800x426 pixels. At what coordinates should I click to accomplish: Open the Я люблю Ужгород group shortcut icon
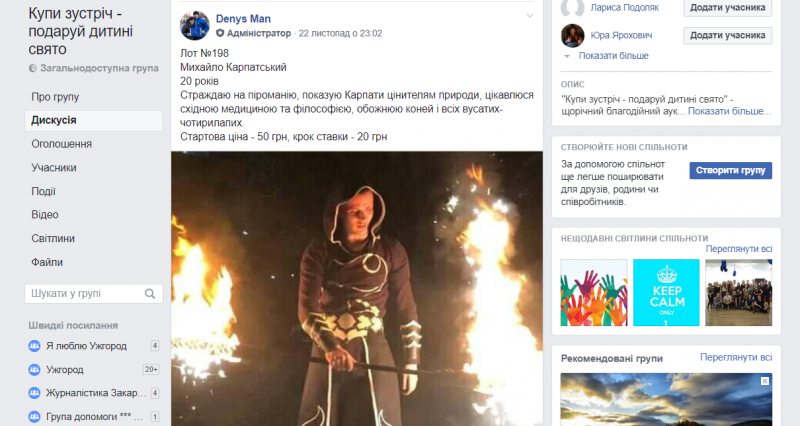click(34, 346)
